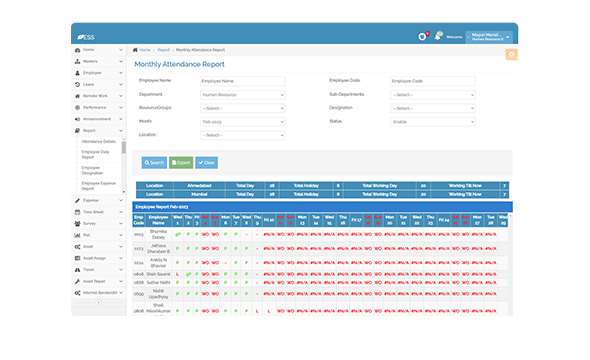The width and height of the screenshot is (590, 360).
Task: Click employee name Suthar Nidhi
Action: 158,283
